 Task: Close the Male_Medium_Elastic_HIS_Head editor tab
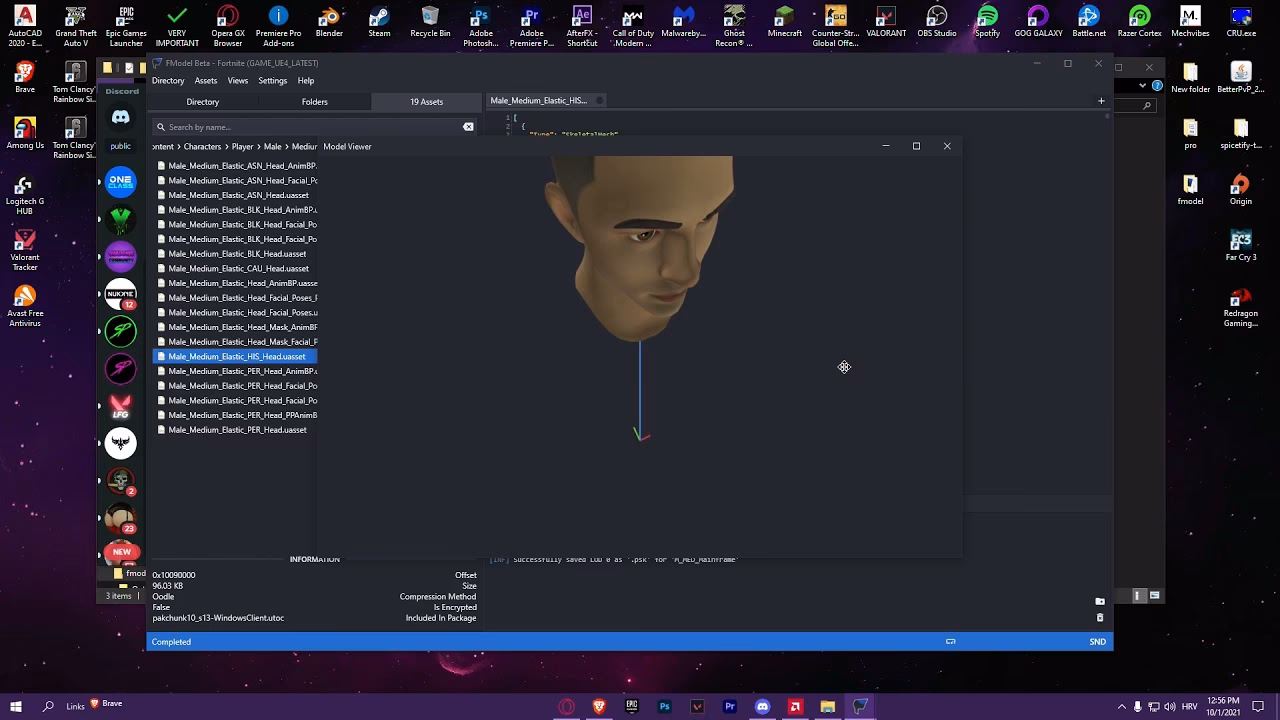tap(600, 101)
